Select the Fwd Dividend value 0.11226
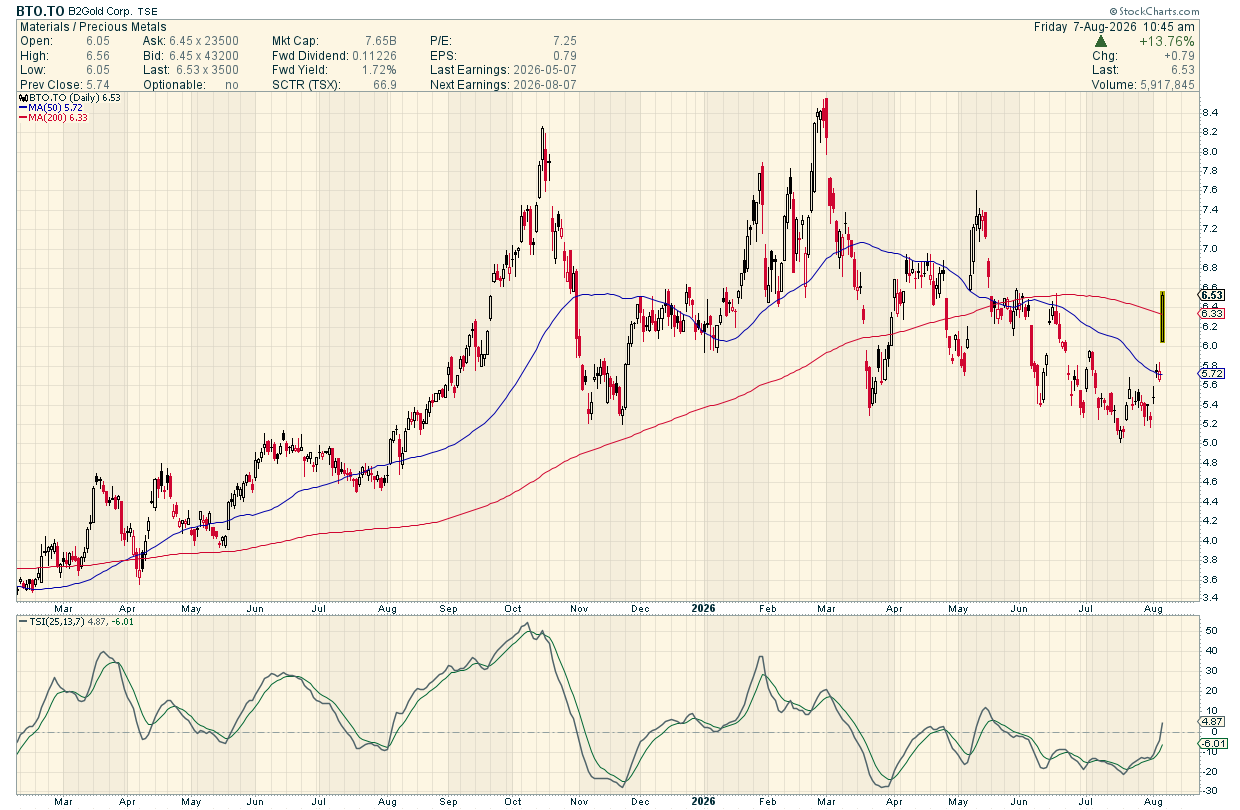The image size is (1240, 810). [374, 56]
